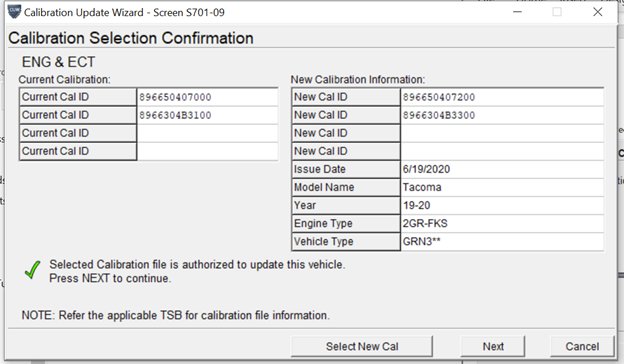The height and width of the screenshot is (364, 624).
Task: Click the third empty Current Cal ID field
Action: 207,133
